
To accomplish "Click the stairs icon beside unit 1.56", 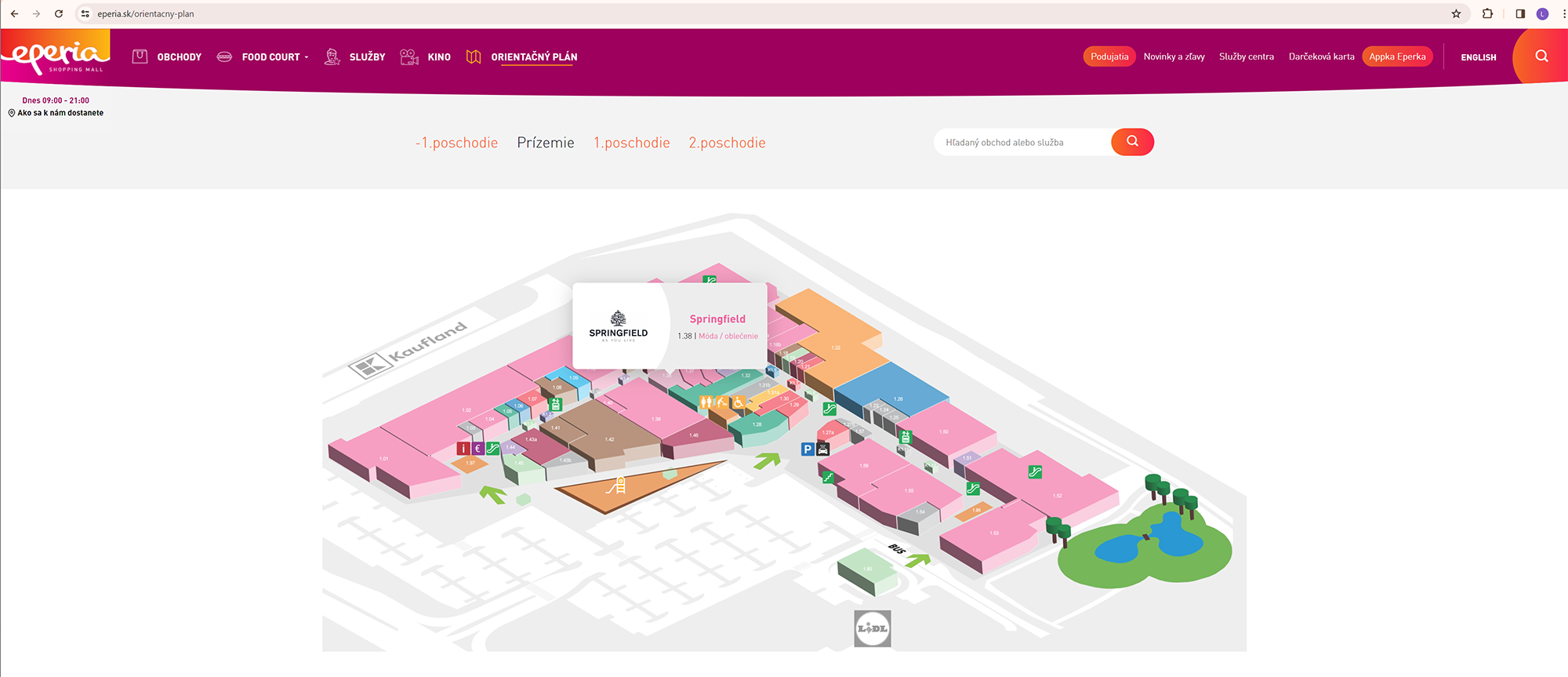I will click(828, 476).
